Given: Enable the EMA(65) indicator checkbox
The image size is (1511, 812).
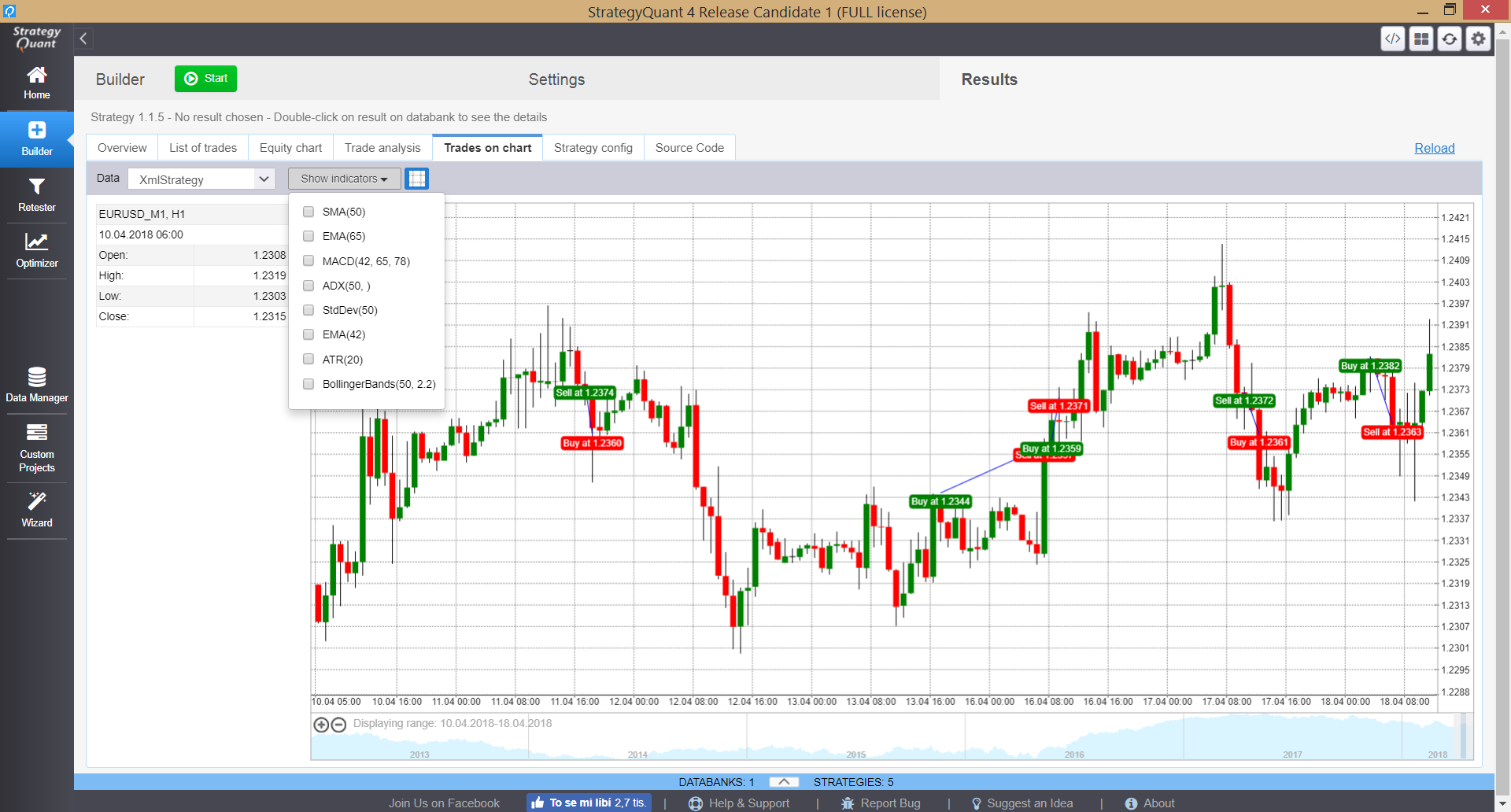Looking at the screenshot, I should tap(308, 236).
